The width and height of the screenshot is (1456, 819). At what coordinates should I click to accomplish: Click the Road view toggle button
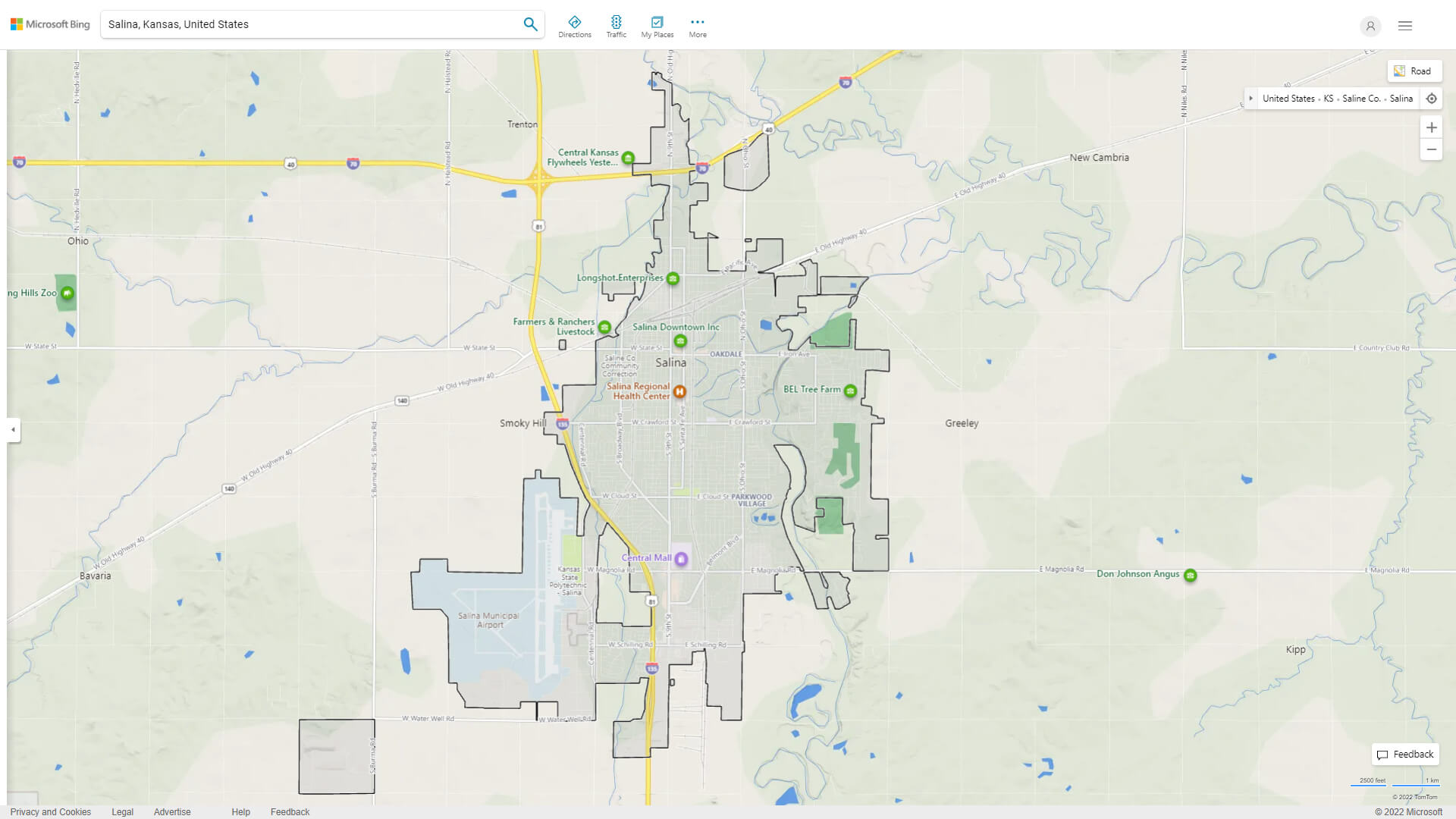point(1413,70)
